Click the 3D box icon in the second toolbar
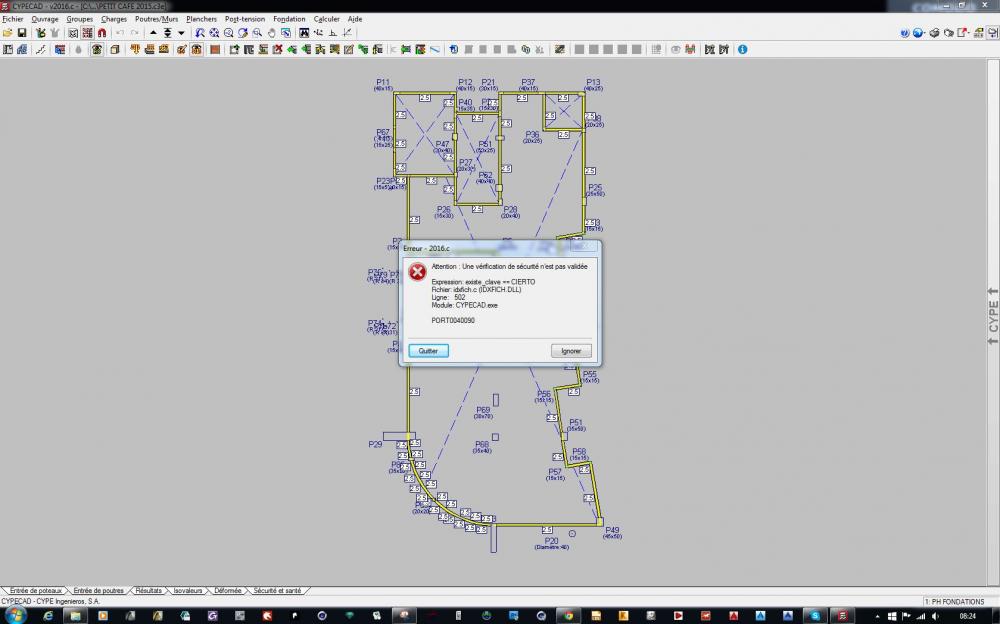Screen dimensions: 1000x624 tap(115, 49)
